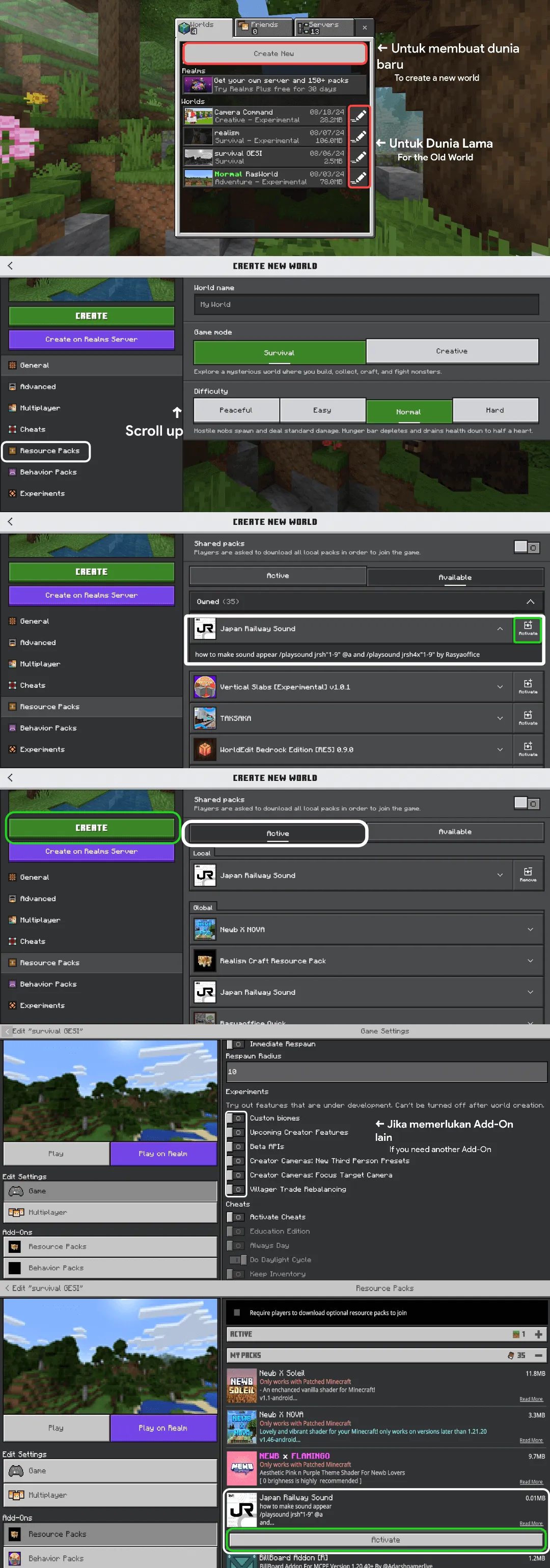The image size is (550, 1568).
Task: Click Play on Realm on the Game Settings screen
Action: coord(163,1153)
